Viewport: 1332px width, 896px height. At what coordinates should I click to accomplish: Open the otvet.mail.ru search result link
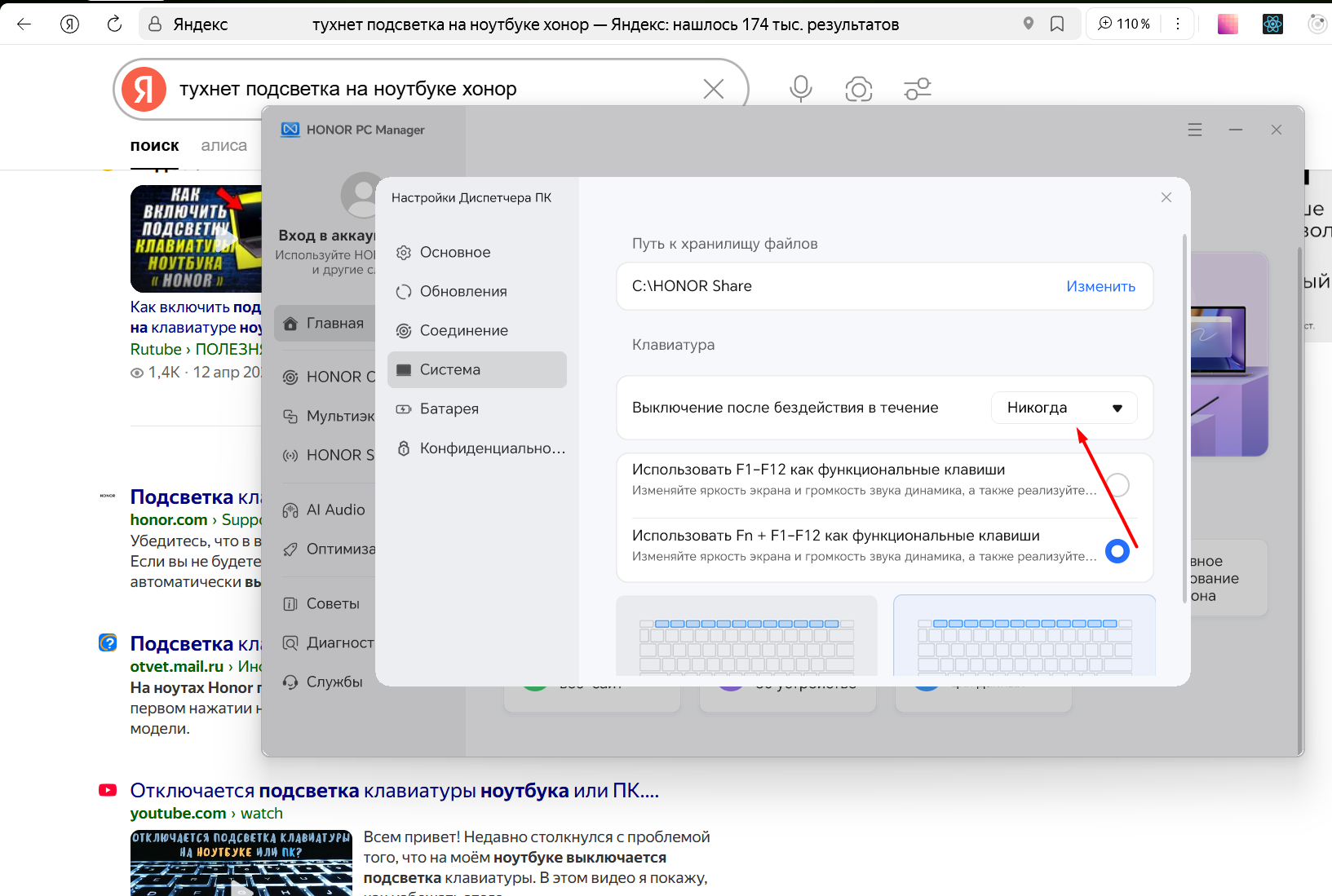coord(195,644)
